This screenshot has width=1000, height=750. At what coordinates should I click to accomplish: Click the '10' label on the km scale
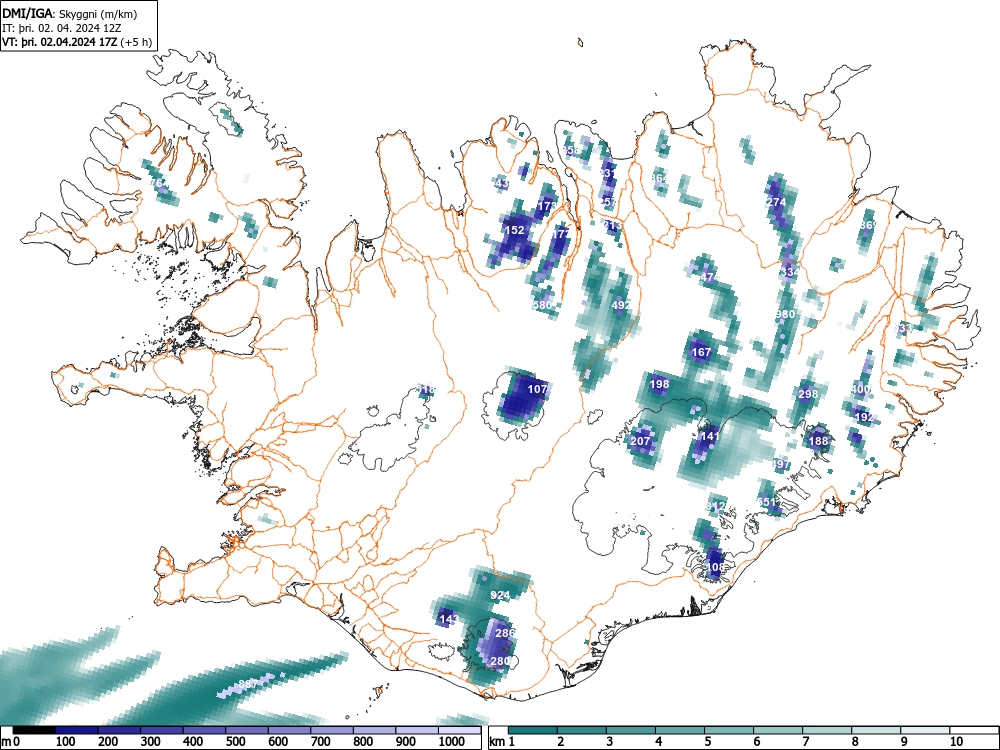[955, 742]
